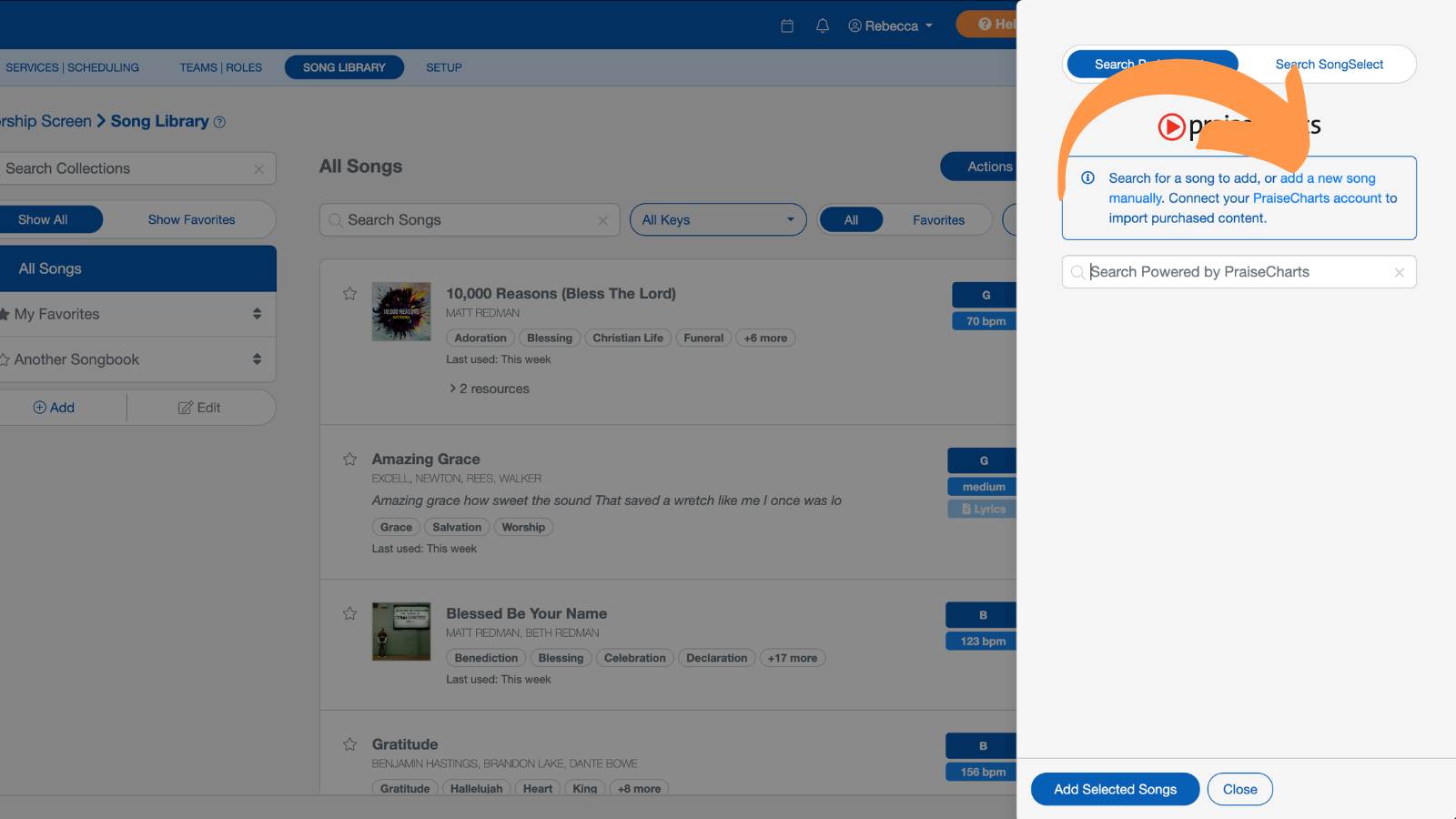Click Amazing Grace Lyrics badge
The height and width of the screenshot is (819, 1456).
(983, 510)
